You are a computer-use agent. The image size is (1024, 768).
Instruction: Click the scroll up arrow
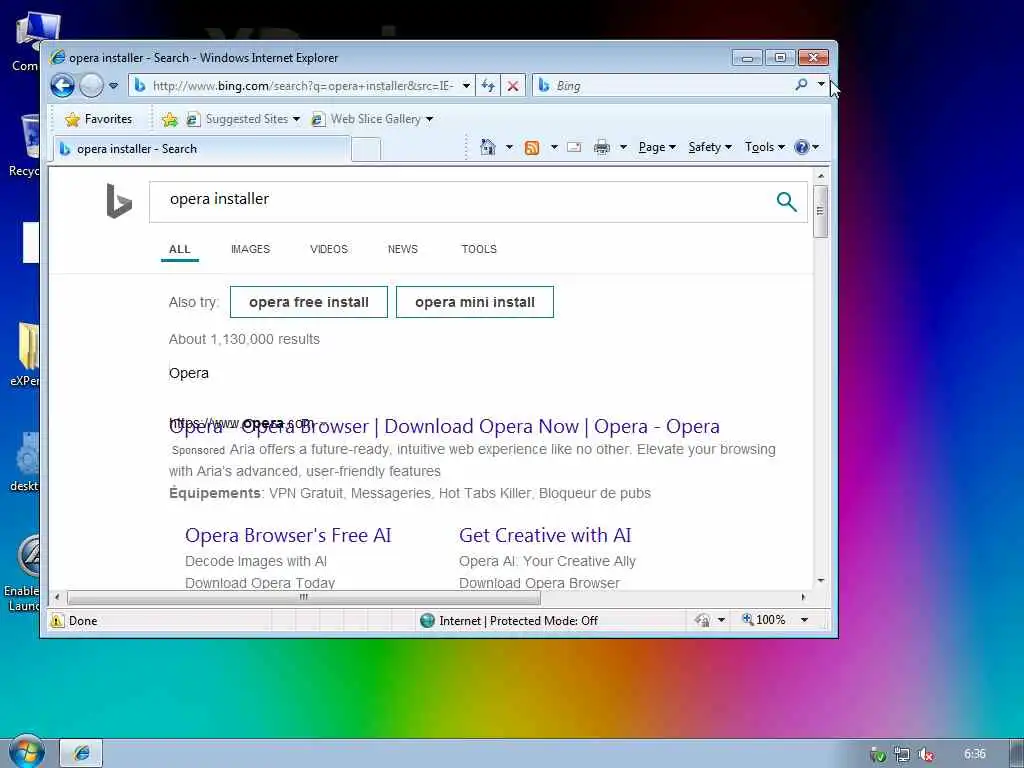point(821,176)
